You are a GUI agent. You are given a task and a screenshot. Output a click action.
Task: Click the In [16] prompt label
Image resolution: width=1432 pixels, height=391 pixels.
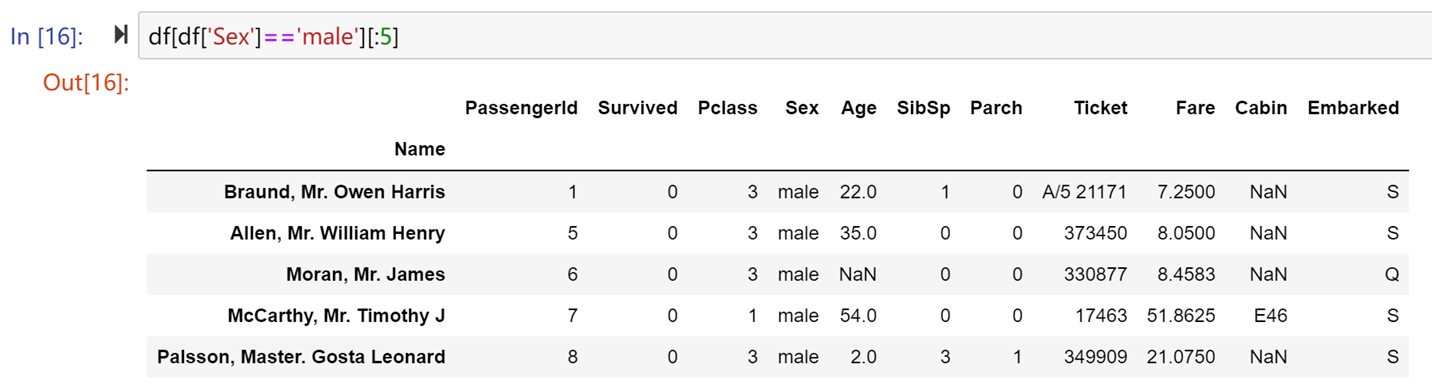tap(47, 36)
